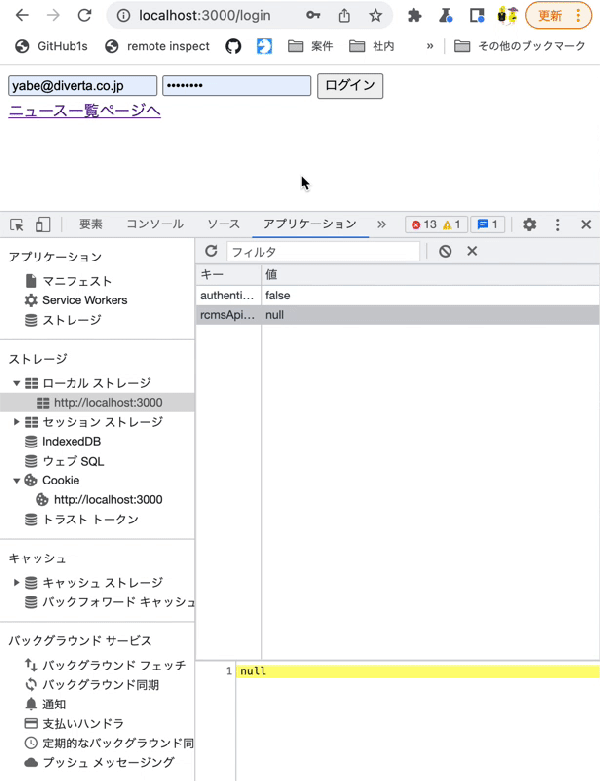Click the GitHub octocat bookmark icon
600x781 pixels.
[x=233, y=46]
